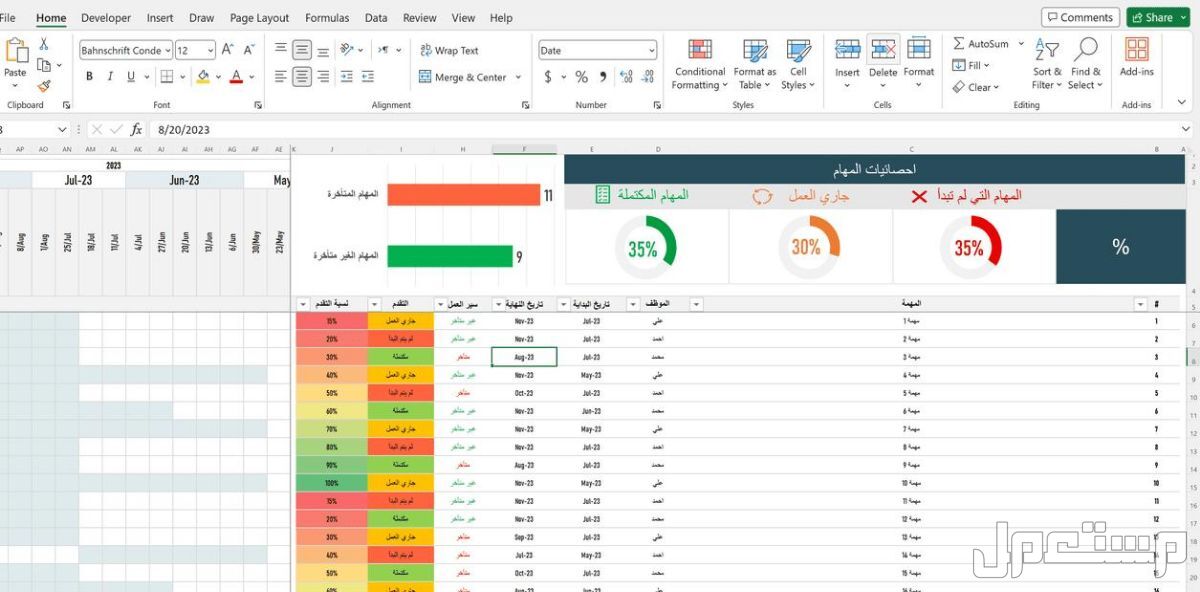
Task: Click the Orientation text angle icon
Action: (347, 50)
